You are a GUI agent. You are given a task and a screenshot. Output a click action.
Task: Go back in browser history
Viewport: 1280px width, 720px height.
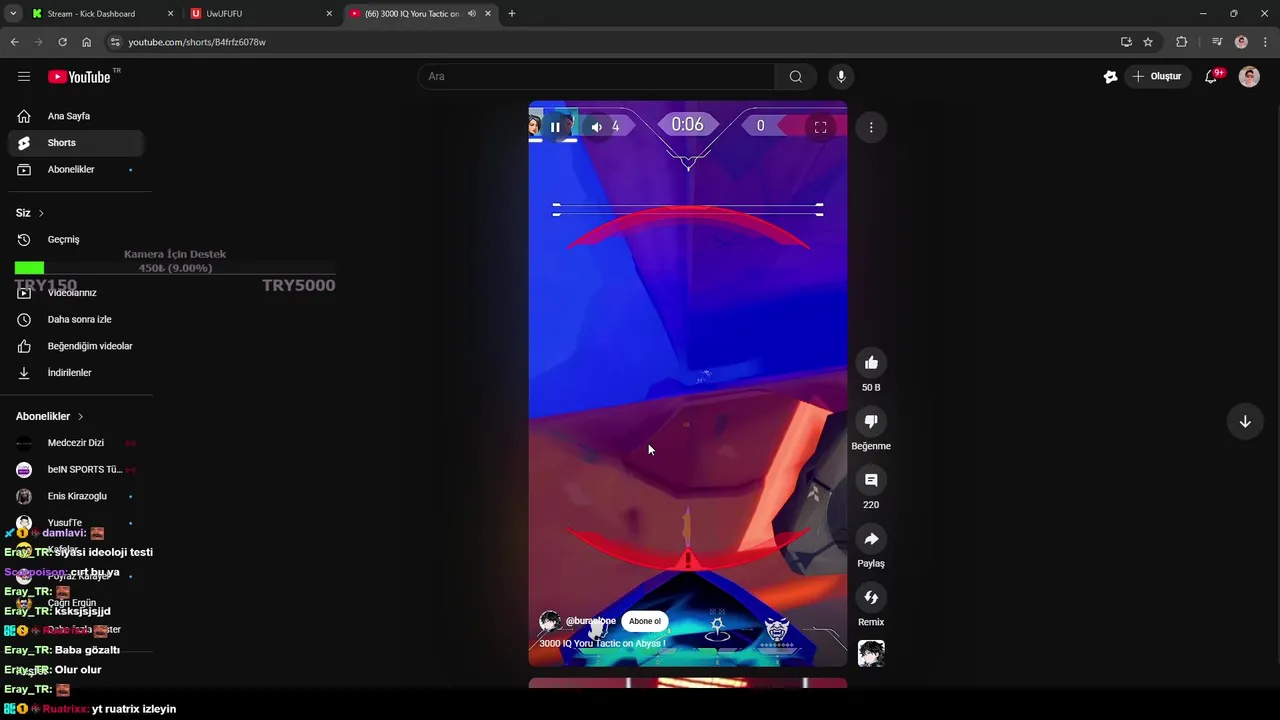[x=14, y=42]
